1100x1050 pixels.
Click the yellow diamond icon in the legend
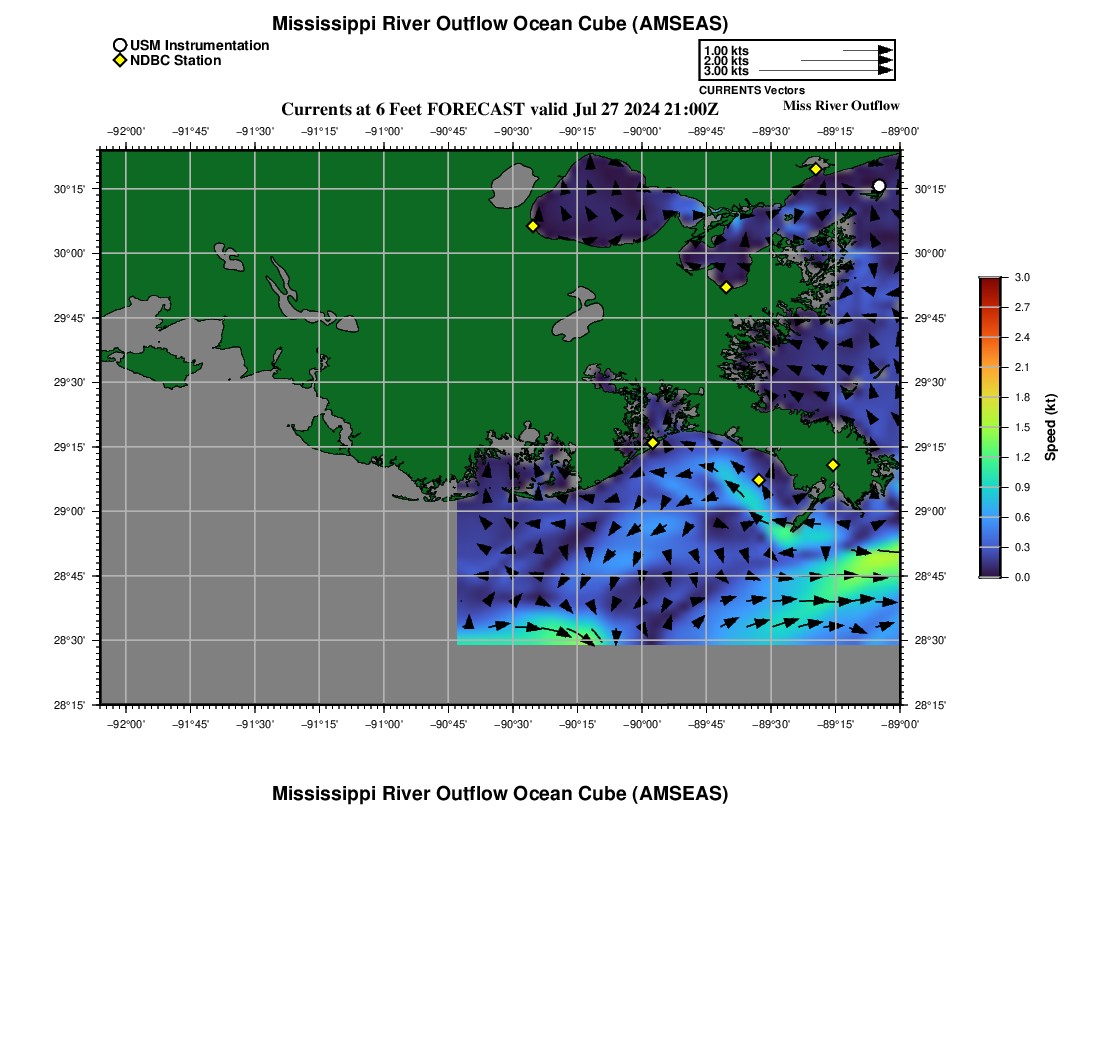pyautogui.click(x=120, y=61)
